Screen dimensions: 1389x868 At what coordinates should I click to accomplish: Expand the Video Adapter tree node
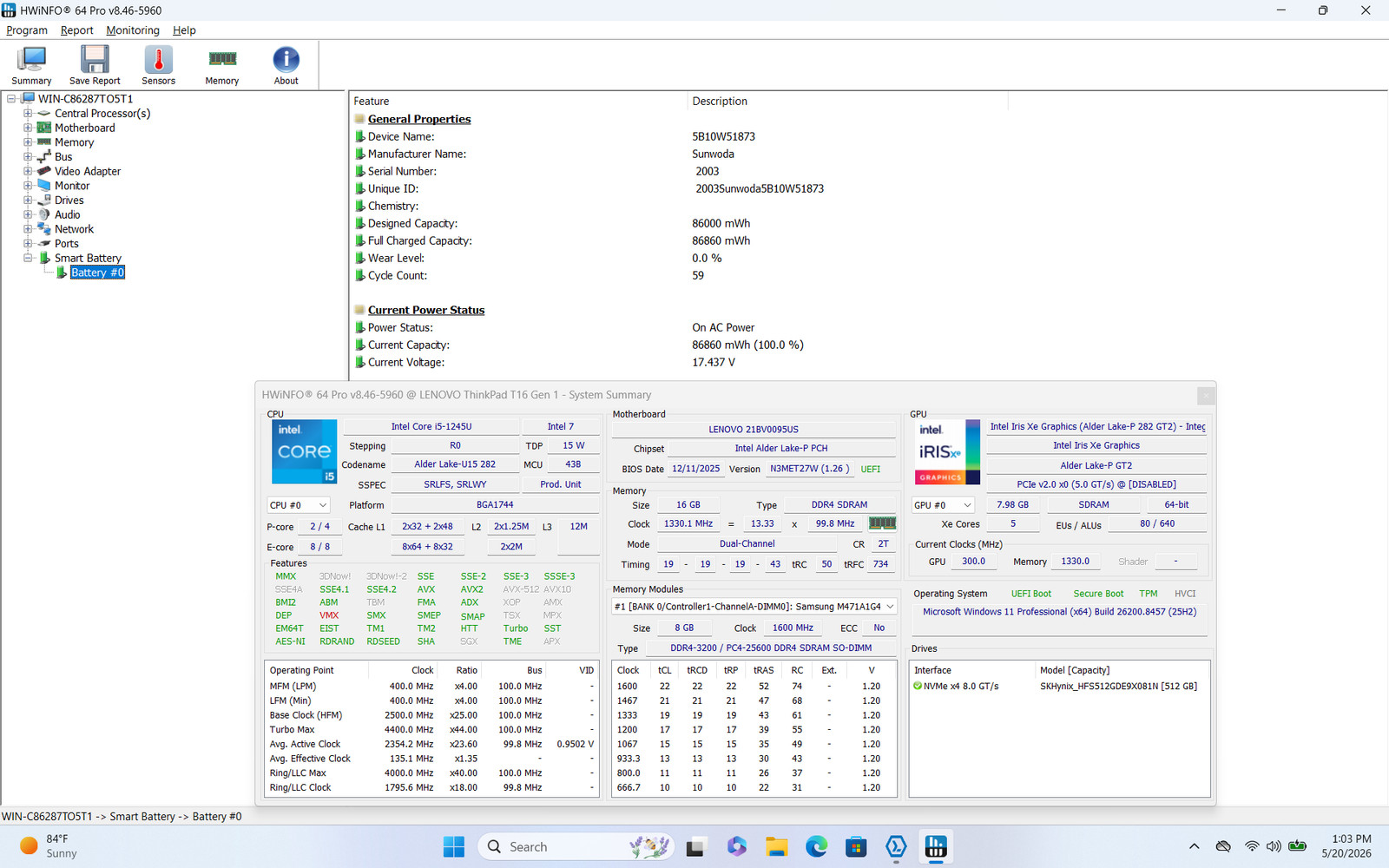28,171
